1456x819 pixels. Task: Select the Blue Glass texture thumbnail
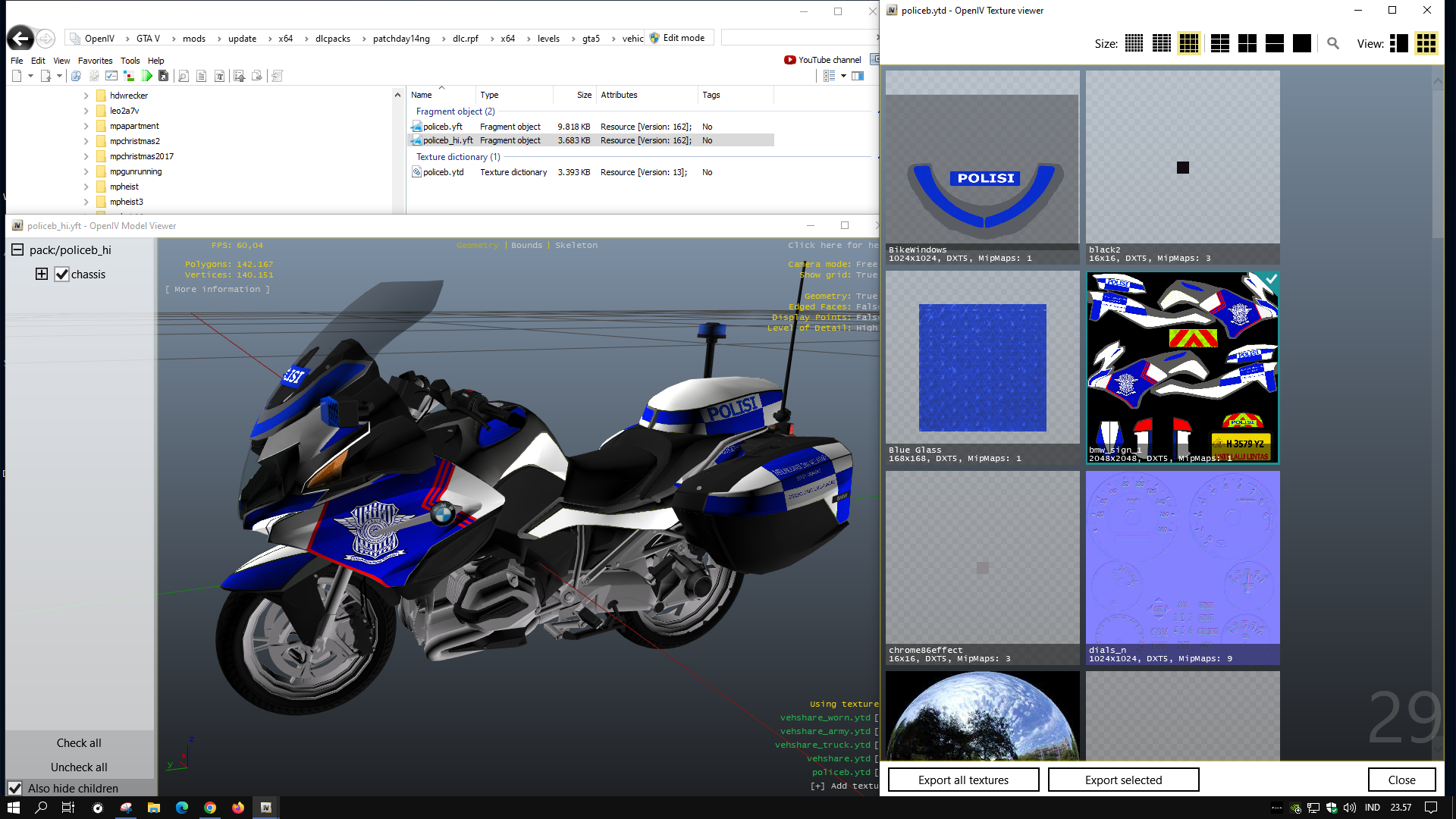[x=982, y=368]
